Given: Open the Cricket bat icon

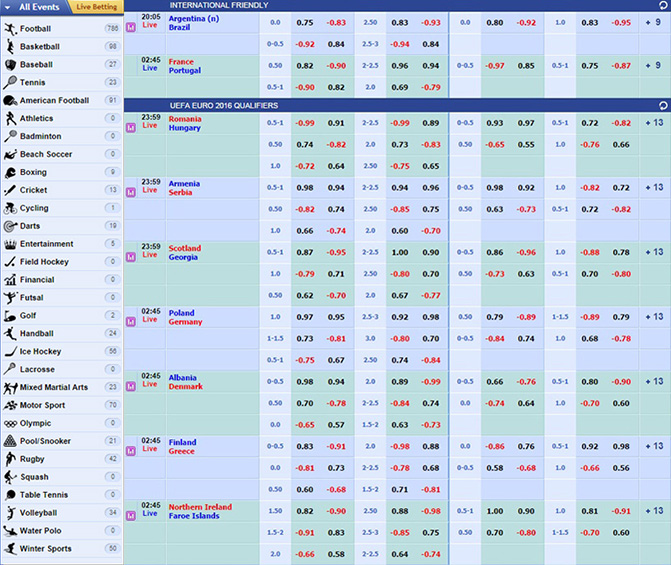Looking at the screenshot, I should [x=10, y=190].
